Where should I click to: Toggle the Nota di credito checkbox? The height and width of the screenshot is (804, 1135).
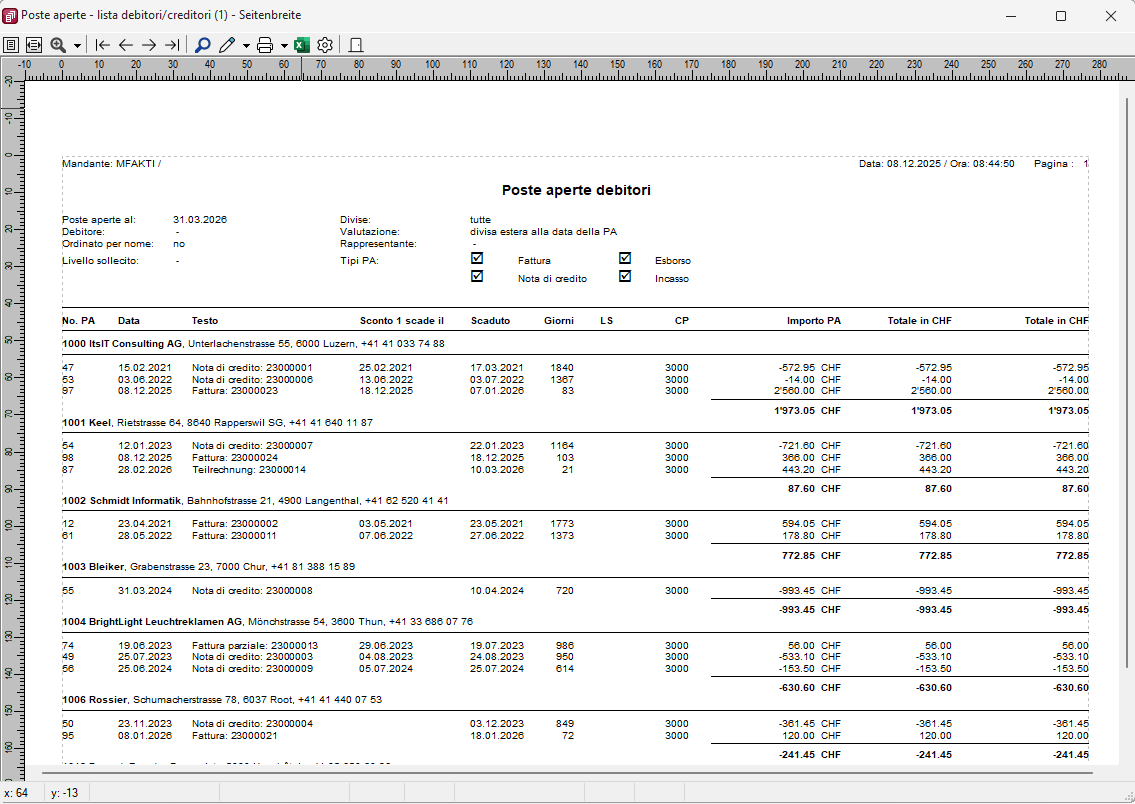pos(477,277)
